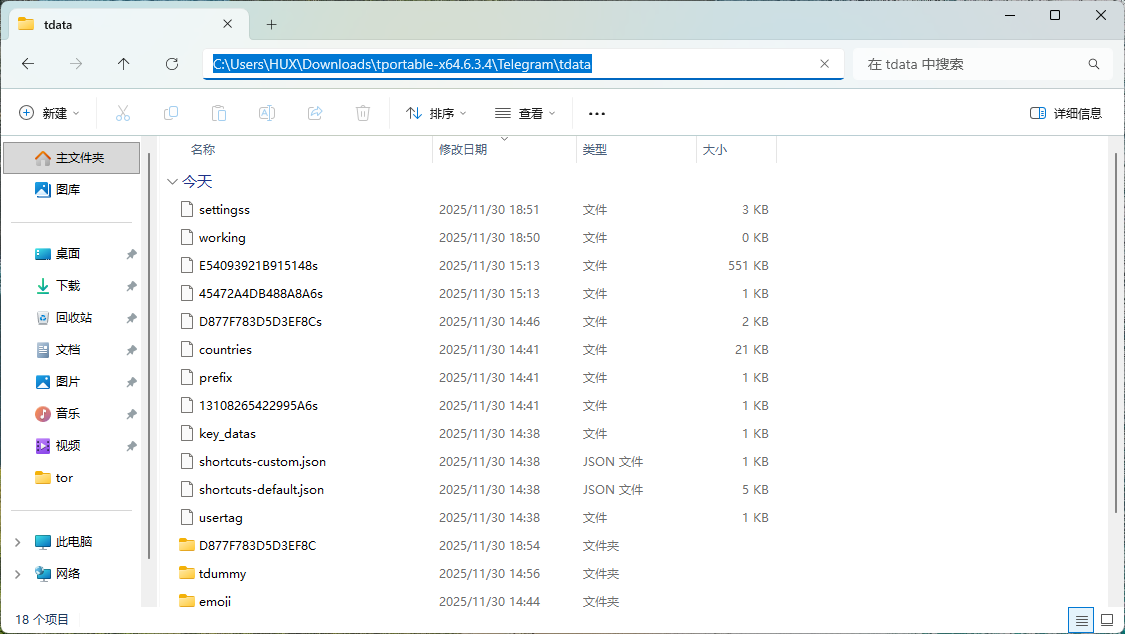1125x634 pixels.
Task: Click the search magnifier icon
Action: click(x=1094, y=64)
